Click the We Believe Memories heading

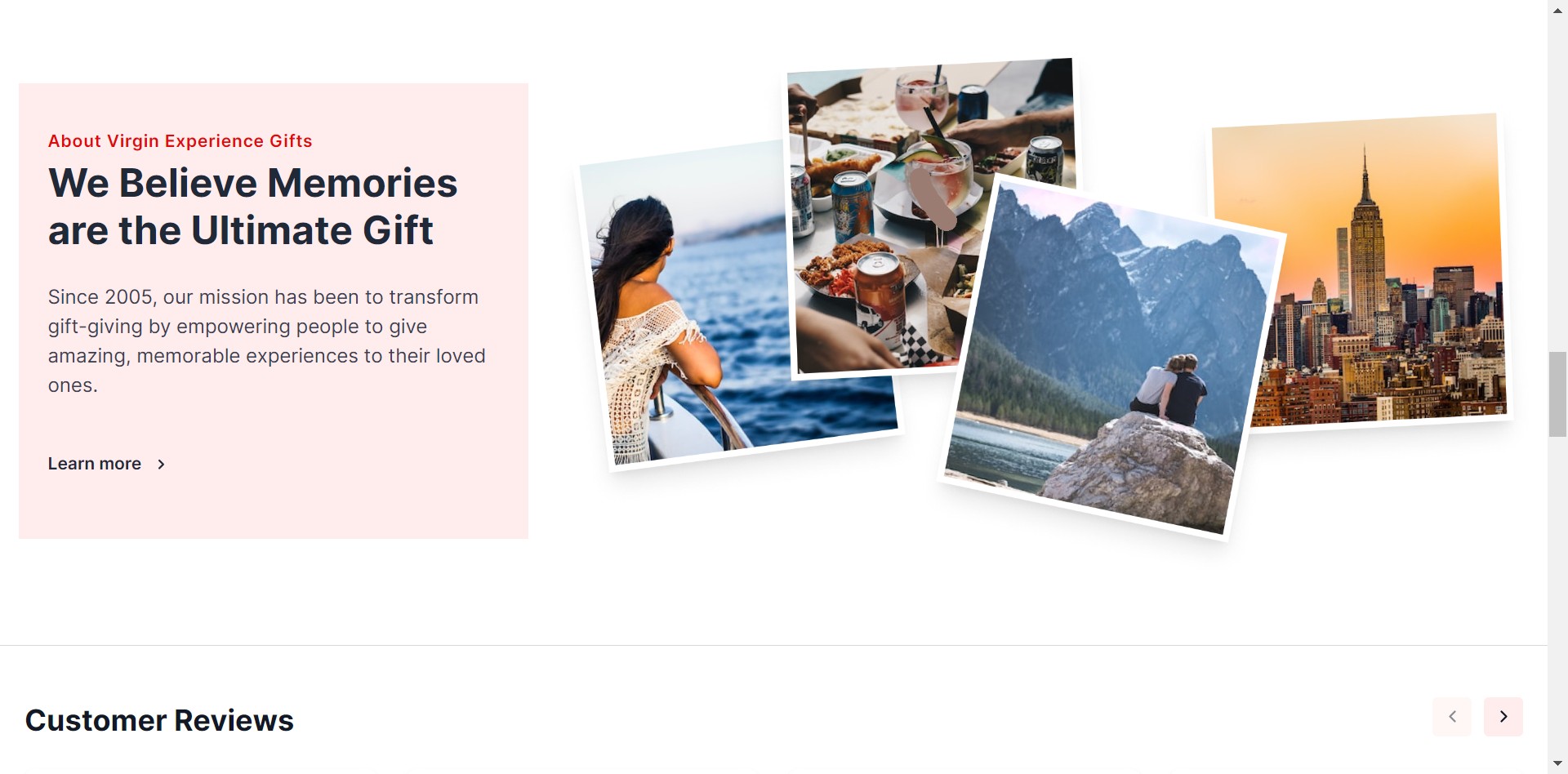(252, 207)
